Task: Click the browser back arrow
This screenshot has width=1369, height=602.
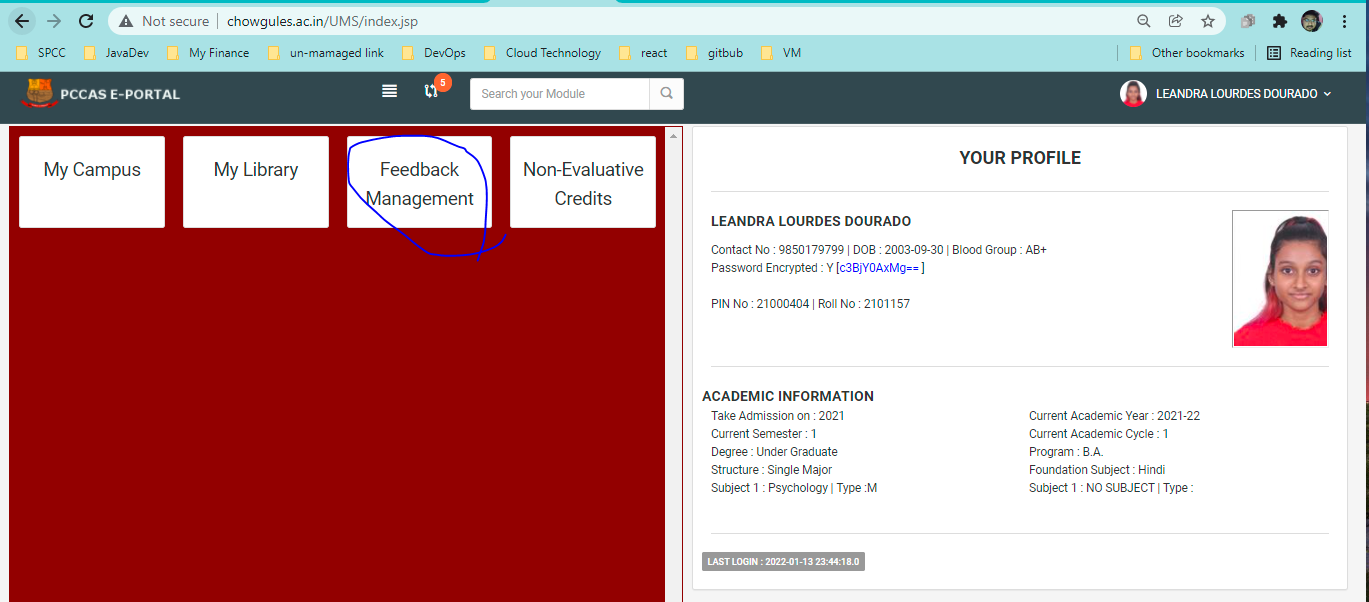Action: (22, 21)
